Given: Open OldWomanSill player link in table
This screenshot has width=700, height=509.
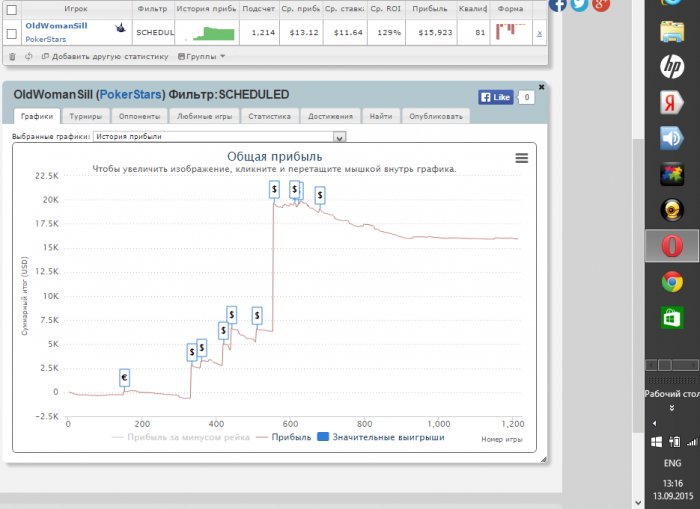Looking at the screenshot, I should pos(56,26).
